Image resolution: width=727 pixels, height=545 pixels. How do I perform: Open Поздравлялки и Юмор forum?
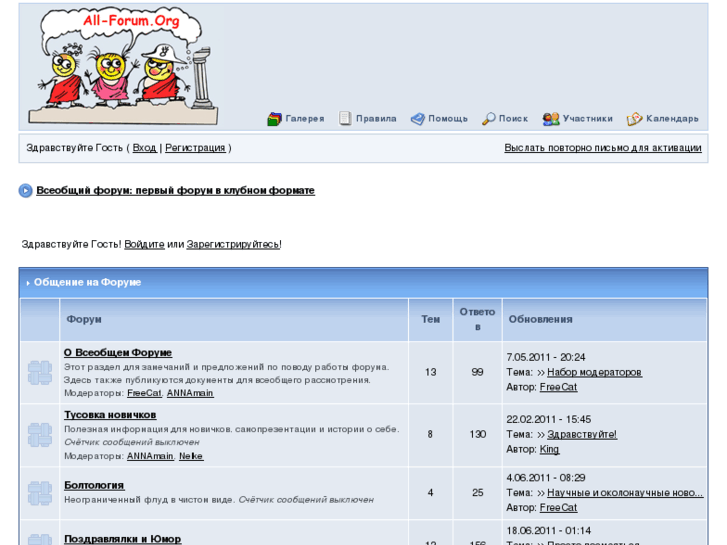point(122,539)
